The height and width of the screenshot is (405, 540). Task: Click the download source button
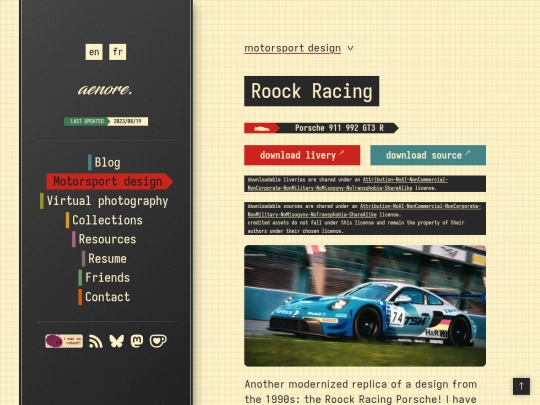pos(428,155)
